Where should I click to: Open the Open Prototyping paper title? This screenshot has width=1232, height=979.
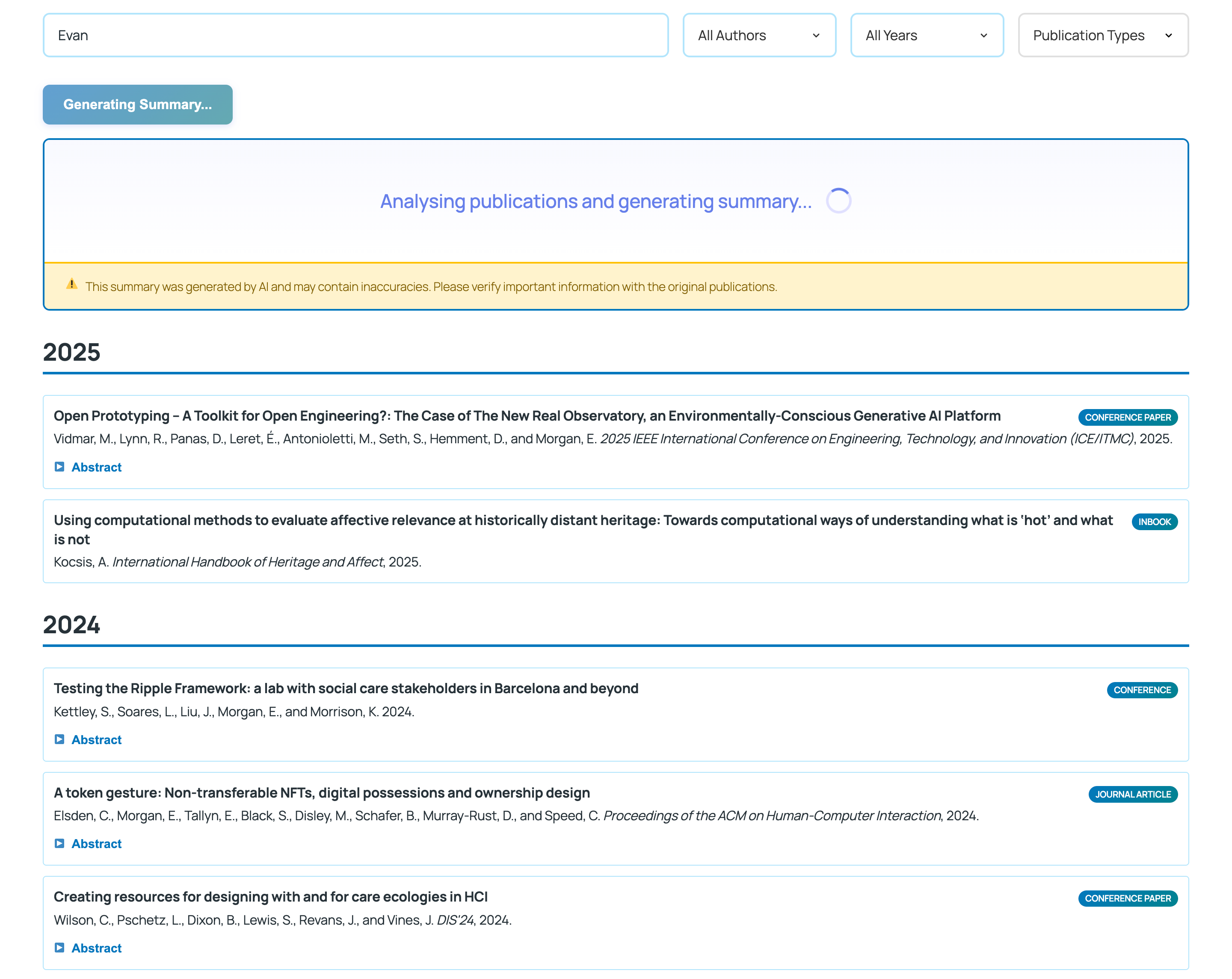click(526, 415)
